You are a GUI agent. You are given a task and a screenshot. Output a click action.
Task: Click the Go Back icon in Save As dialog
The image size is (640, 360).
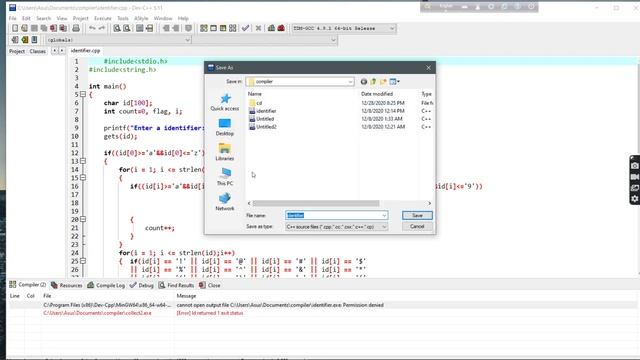click(x=364, y=82)
